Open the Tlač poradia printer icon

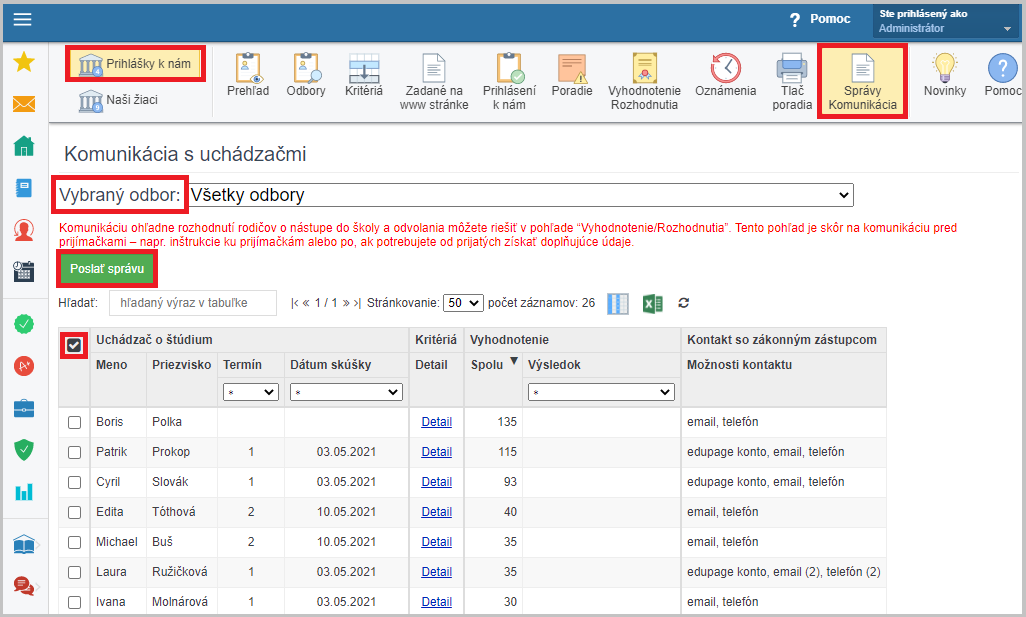click(792, 81)
